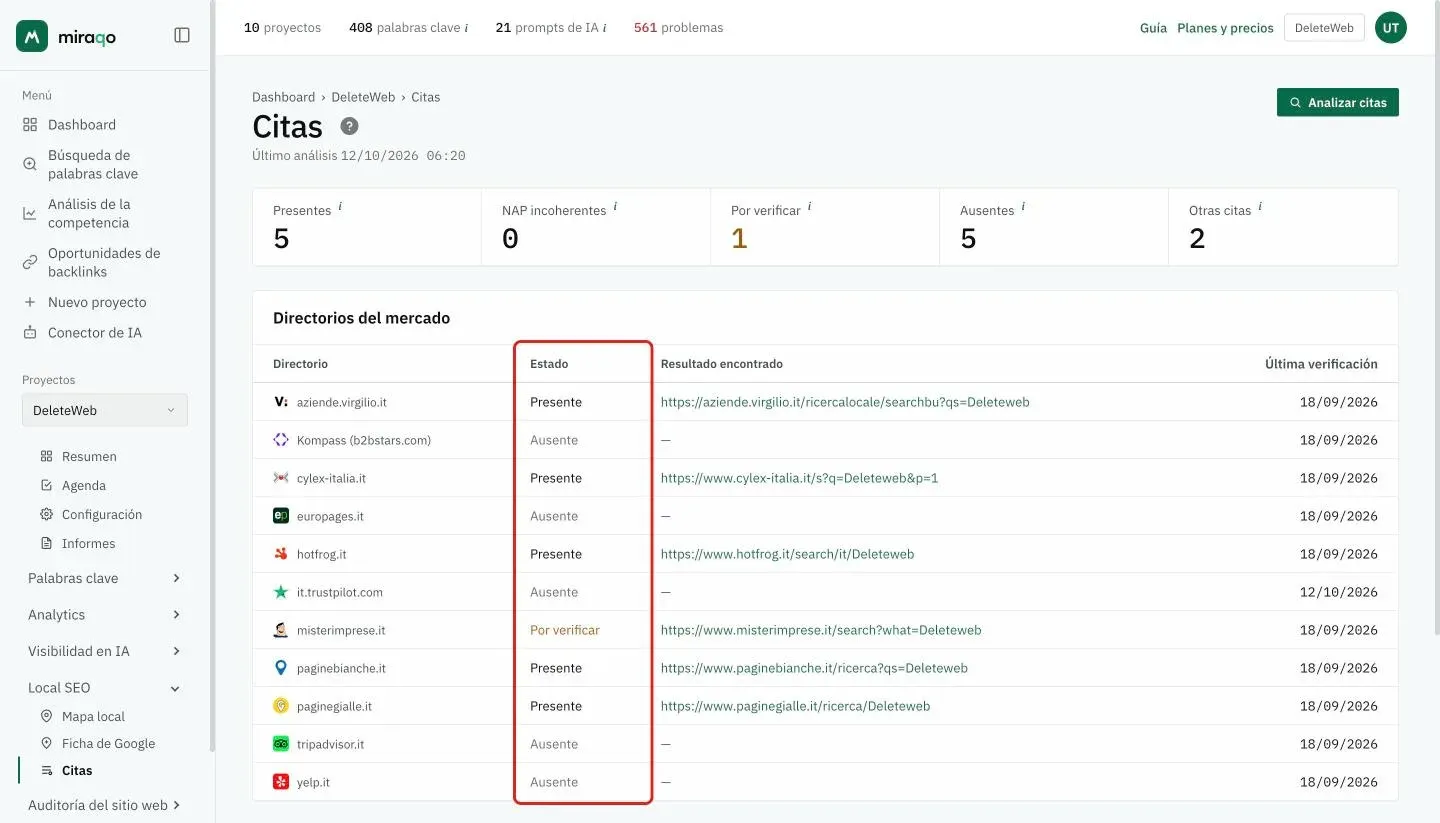1440x823 pixels.
Task: Open the DeleteWeb project dropdown in the sidebar
Action: coord(105,410)
